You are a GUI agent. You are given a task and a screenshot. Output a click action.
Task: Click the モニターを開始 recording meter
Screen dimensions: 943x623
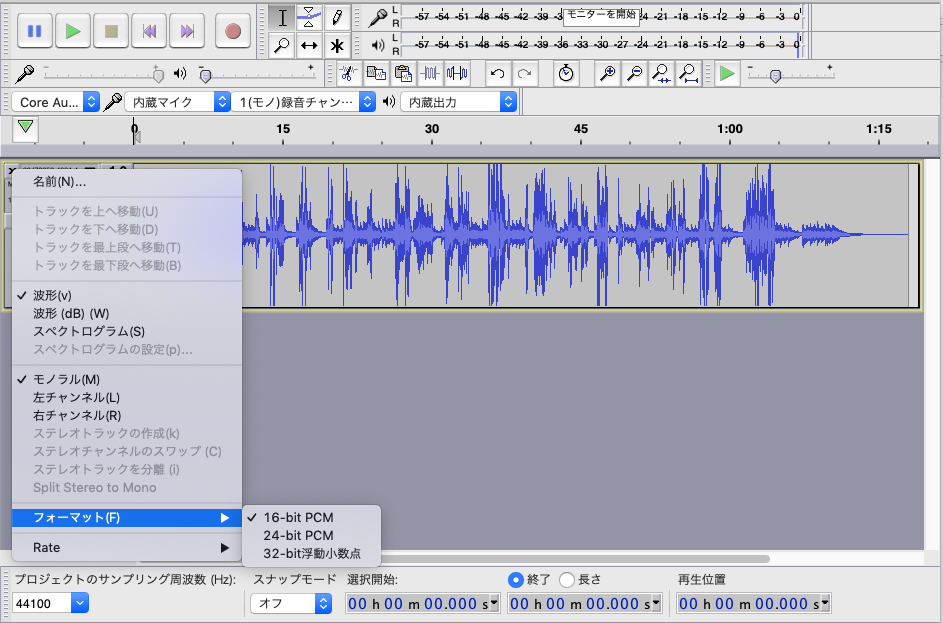pos(601,16)
